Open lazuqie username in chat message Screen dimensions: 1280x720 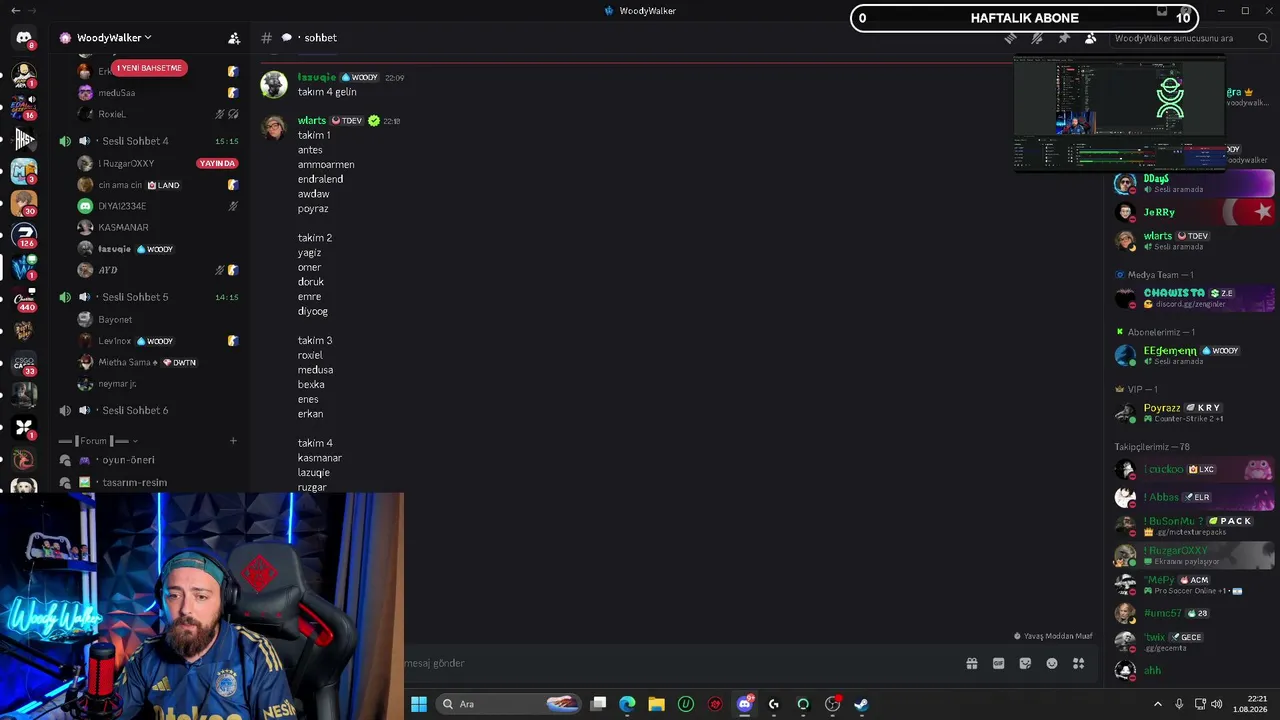pyautogui.click(x=317, y=77)
